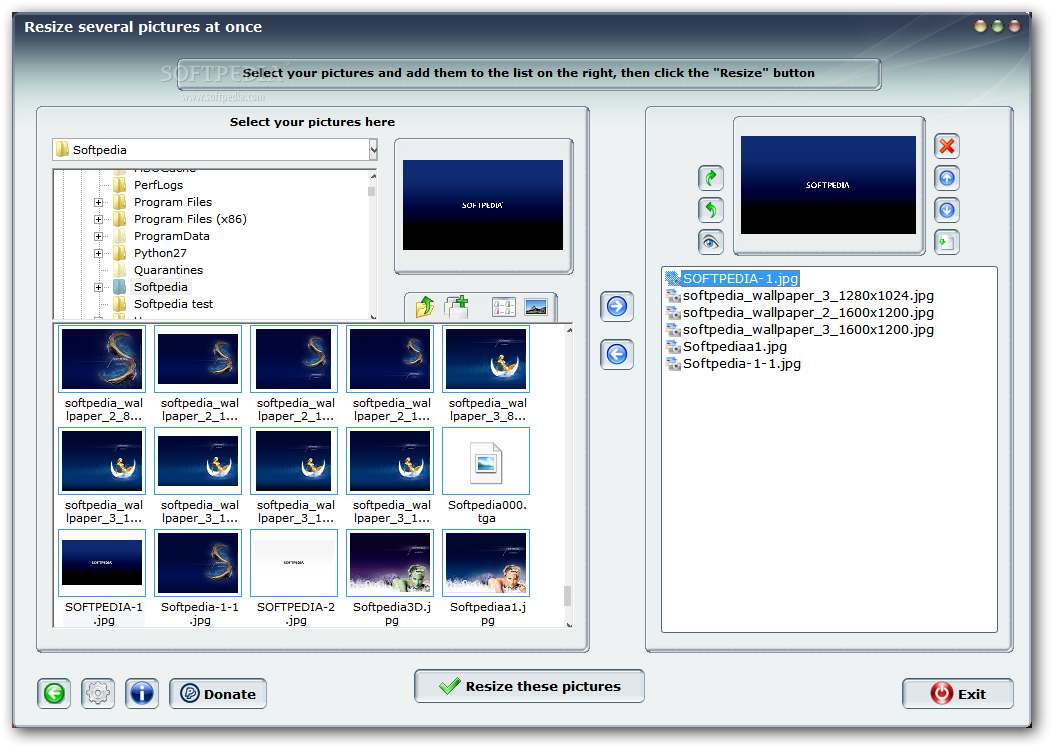Move selected picture down with blue arrow
This screenshot has width=1052, height=748.
coord(947,211)
